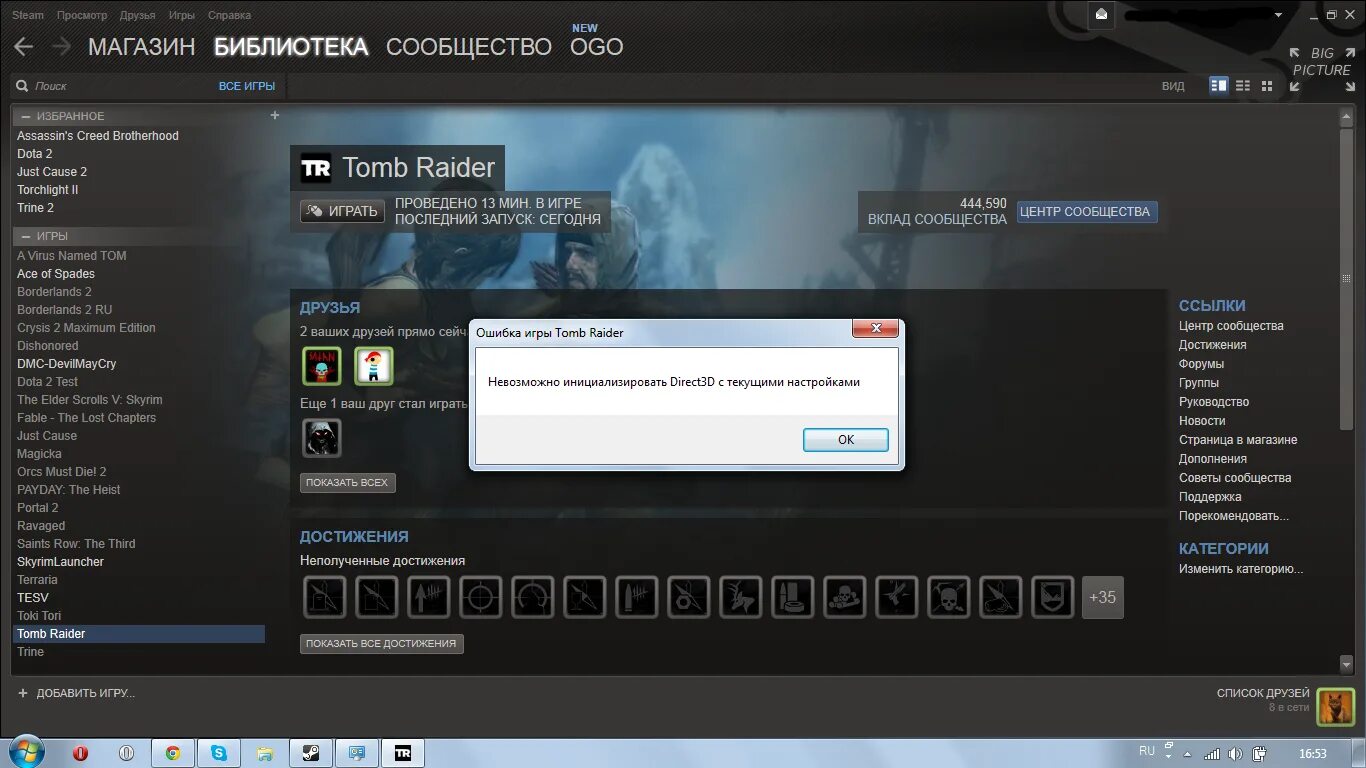Launch Big Picture mode
Image resolution: width=1366 pixels, height=768 pixels.
point(1321,70)
